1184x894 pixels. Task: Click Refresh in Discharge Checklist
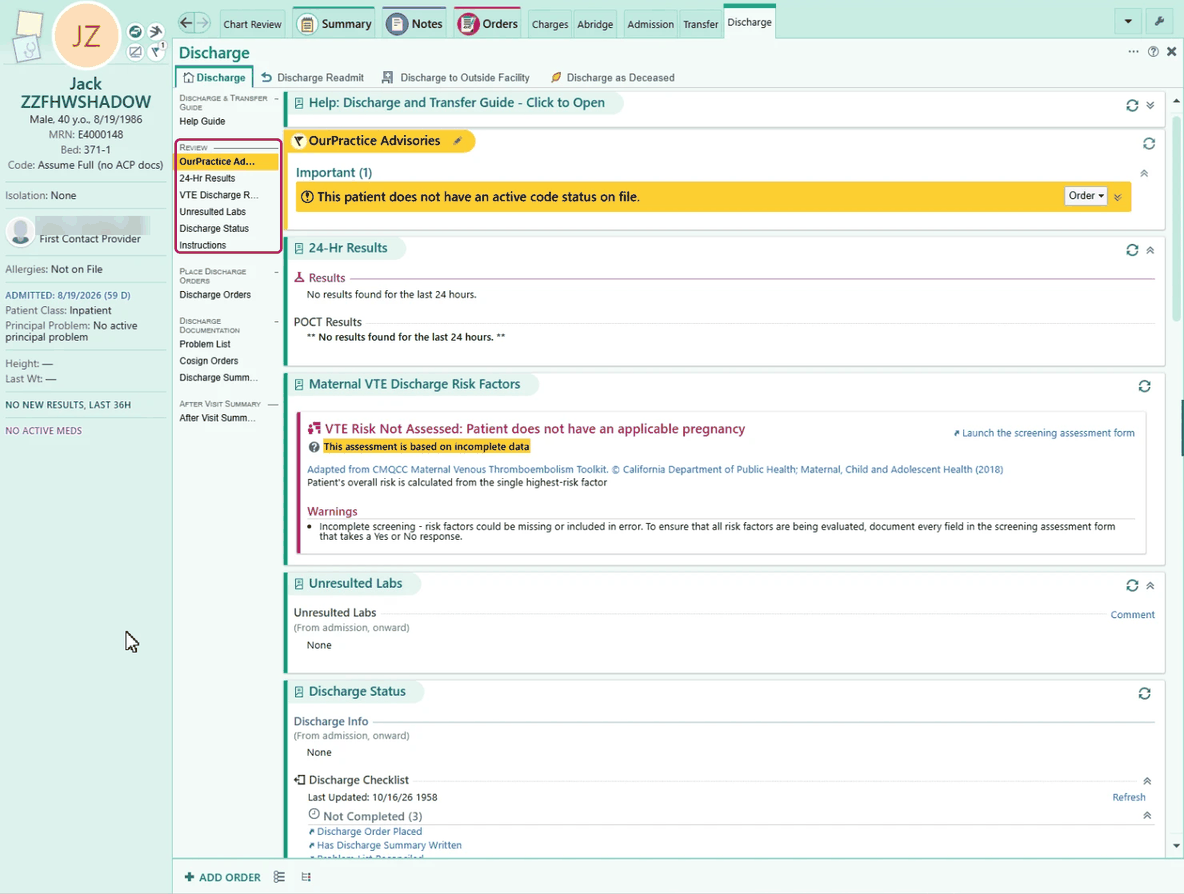pyautogui.click(x=1129, y=797)
